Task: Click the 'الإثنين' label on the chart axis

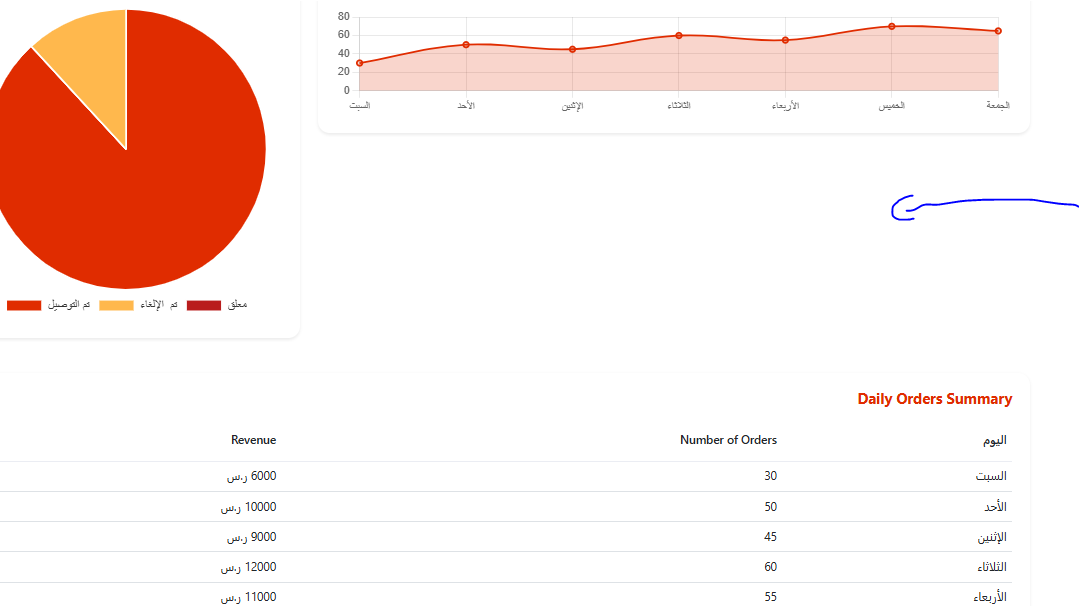Action: (x=572, y=106)
